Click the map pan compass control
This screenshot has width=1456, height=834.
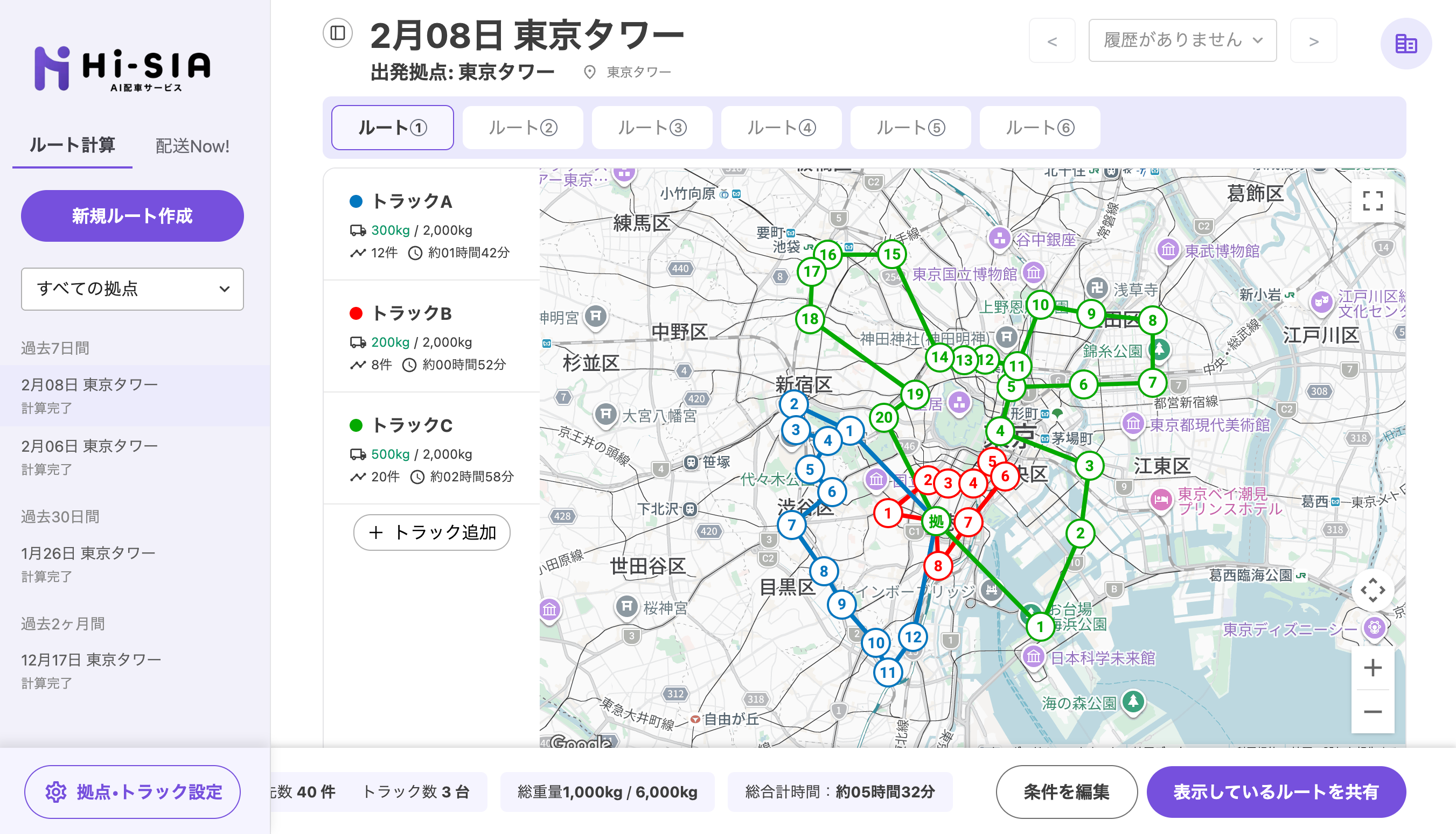coord(1373,590)
